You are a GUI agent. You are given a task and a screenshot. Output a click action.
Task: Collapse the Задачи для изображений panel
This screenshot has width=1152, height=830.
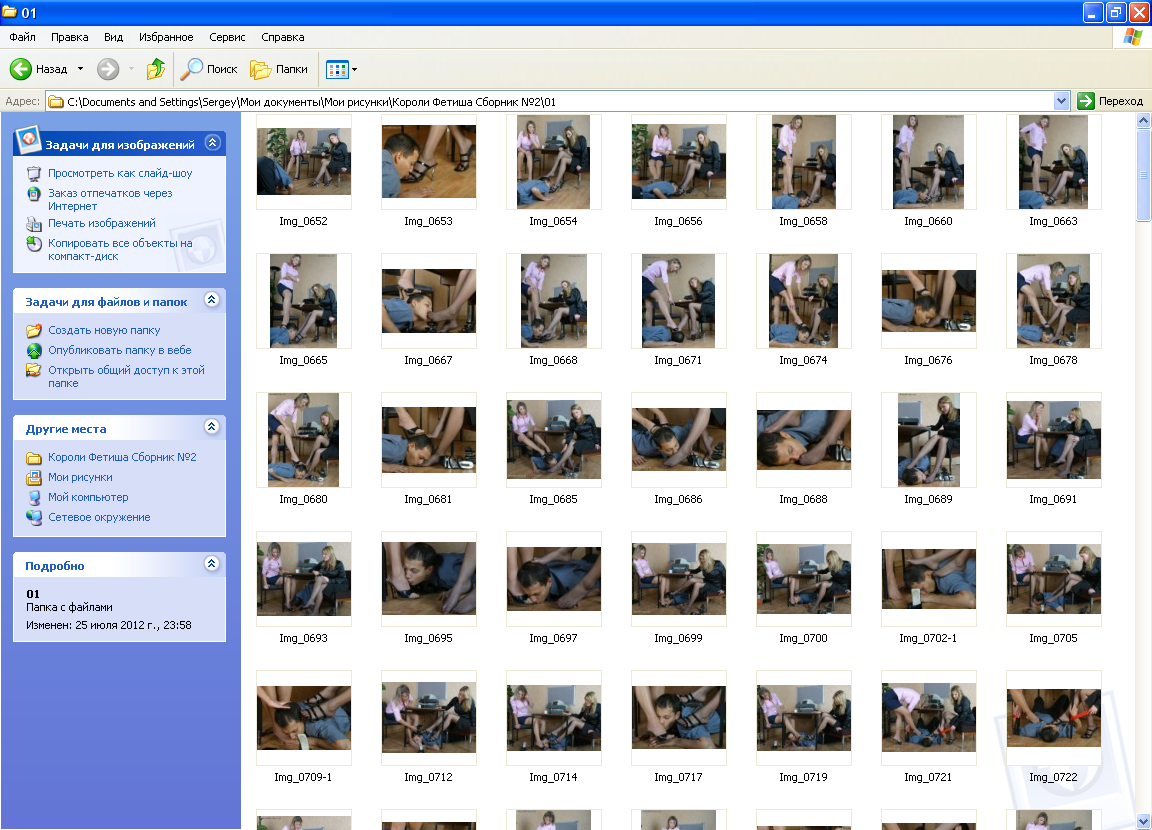coord(212,142)
